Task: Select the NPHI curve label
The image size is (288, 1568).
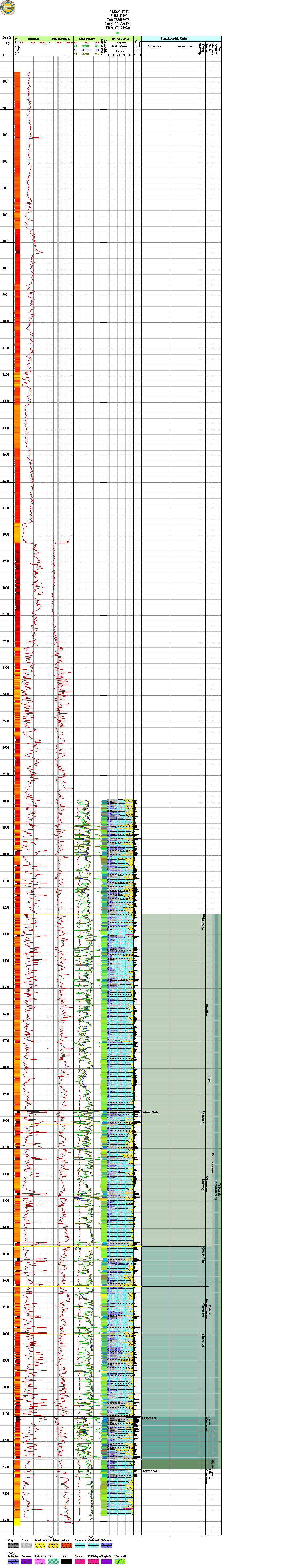Action: [x=86, y=46]
